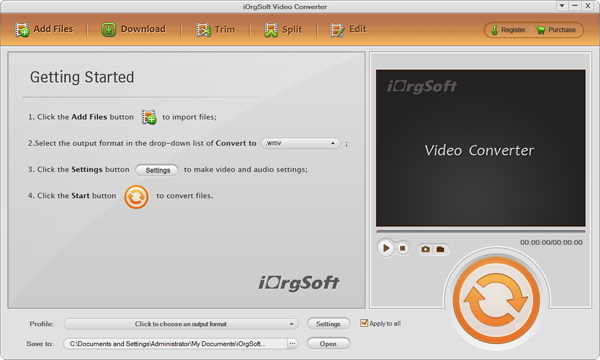Start conversion with the big orange button
Viewport: 600px width, 360px height.
(496, 300)
